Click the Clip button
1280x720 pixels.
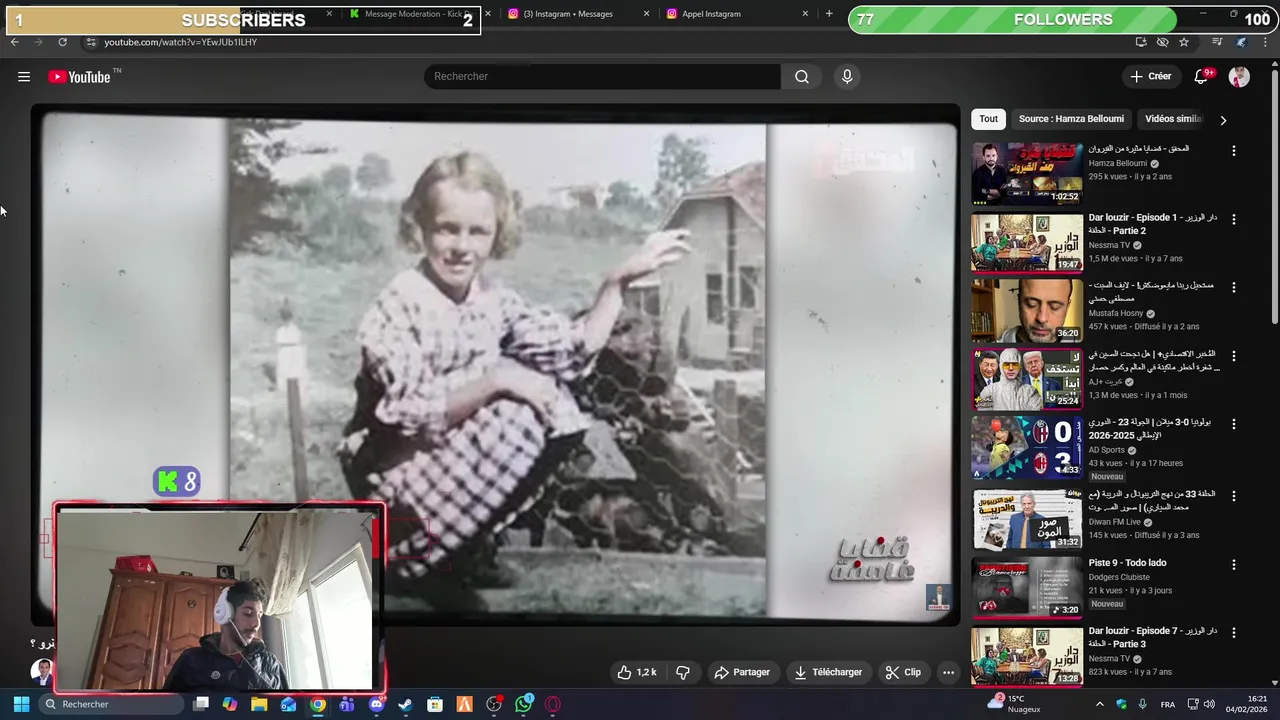(903, 673)
